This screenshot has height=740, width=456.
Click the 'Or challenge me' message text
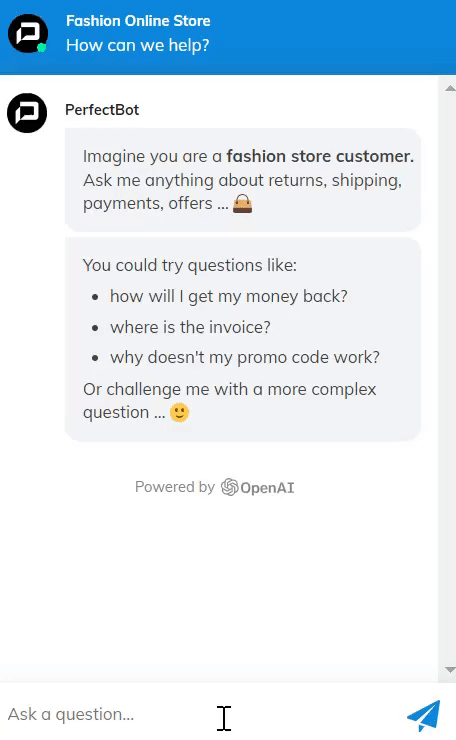tap(229, 401)
